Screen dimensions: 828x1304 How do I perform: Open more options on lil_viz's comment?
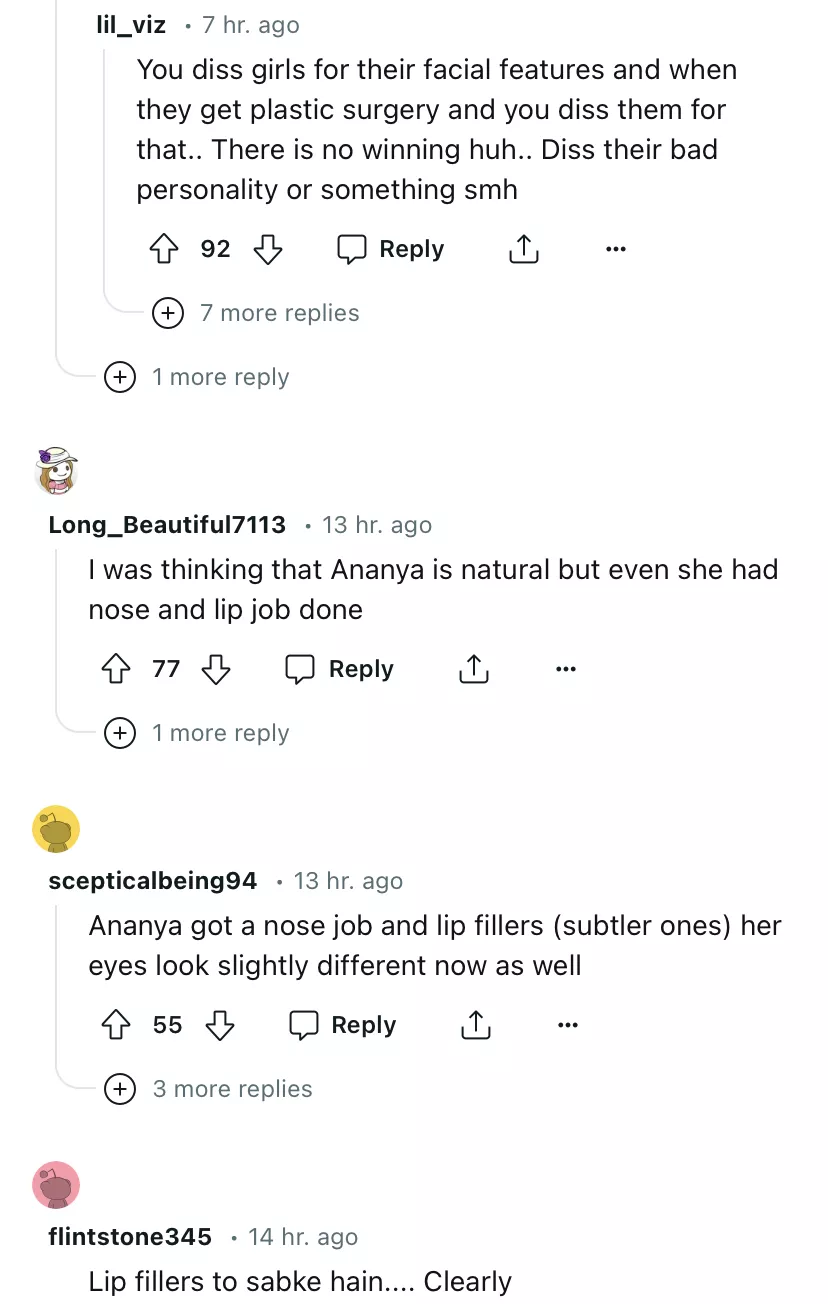point(616,250)
